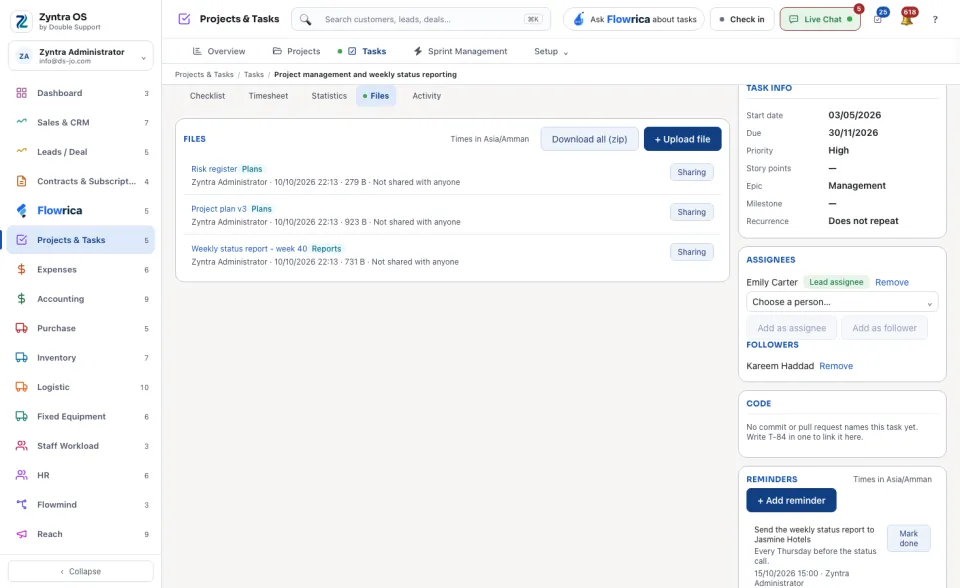Image resolution: width=960 pixels, height=588 pixels.
Task: Click the Lead assignee badge
Action: (836, 282)
